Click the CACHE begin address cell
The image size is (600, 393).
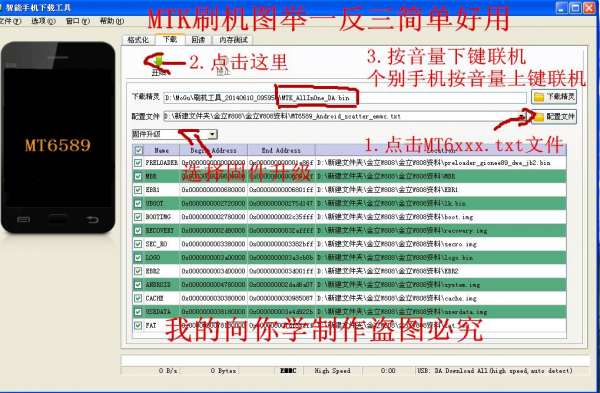pos(213,298)
